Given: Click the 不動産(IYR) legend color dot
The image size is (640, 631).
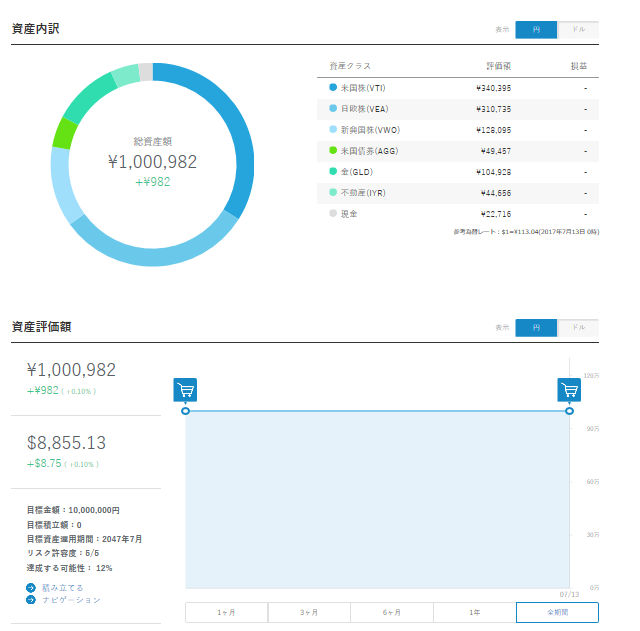Looking at the screenshot, I should (333, 192).
